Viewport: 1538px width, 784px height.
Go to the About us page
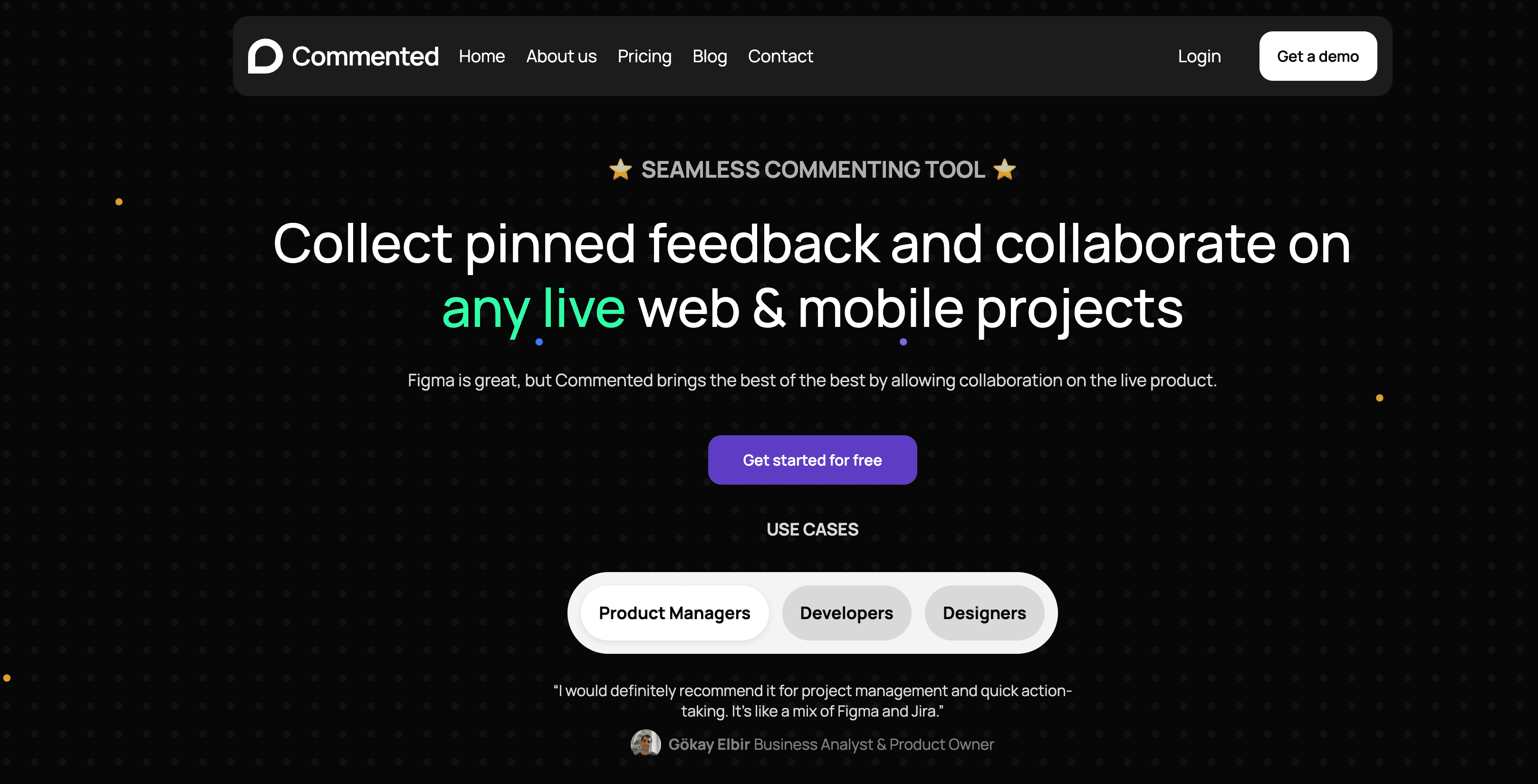(x=561, y=56)
